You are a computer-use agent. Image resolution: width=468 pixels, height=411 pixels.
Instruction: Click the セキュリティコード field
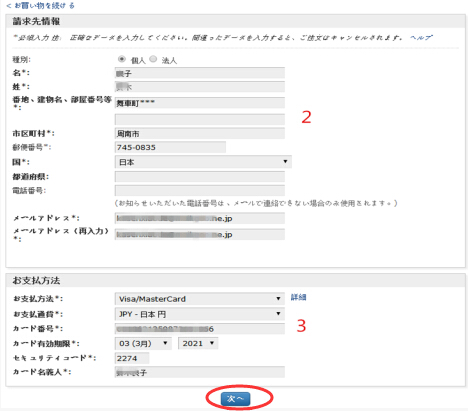coord(132,358)
